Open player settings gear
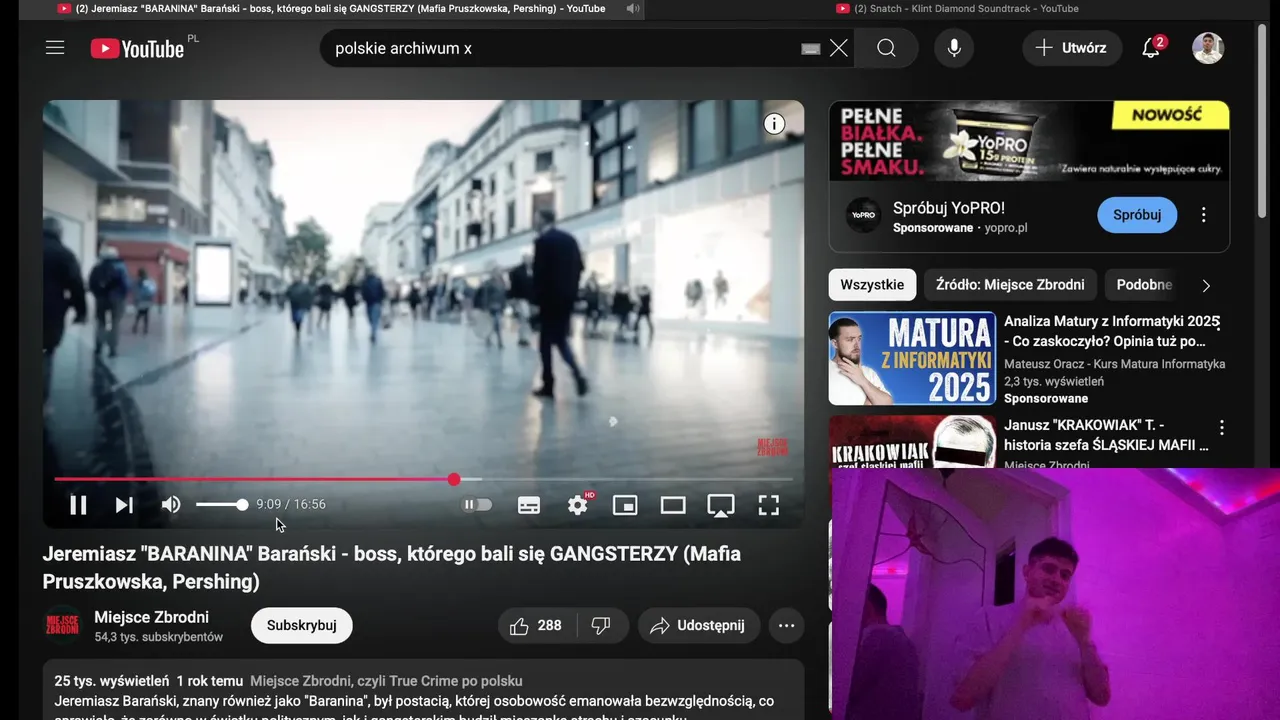 [x=578, y=505]
